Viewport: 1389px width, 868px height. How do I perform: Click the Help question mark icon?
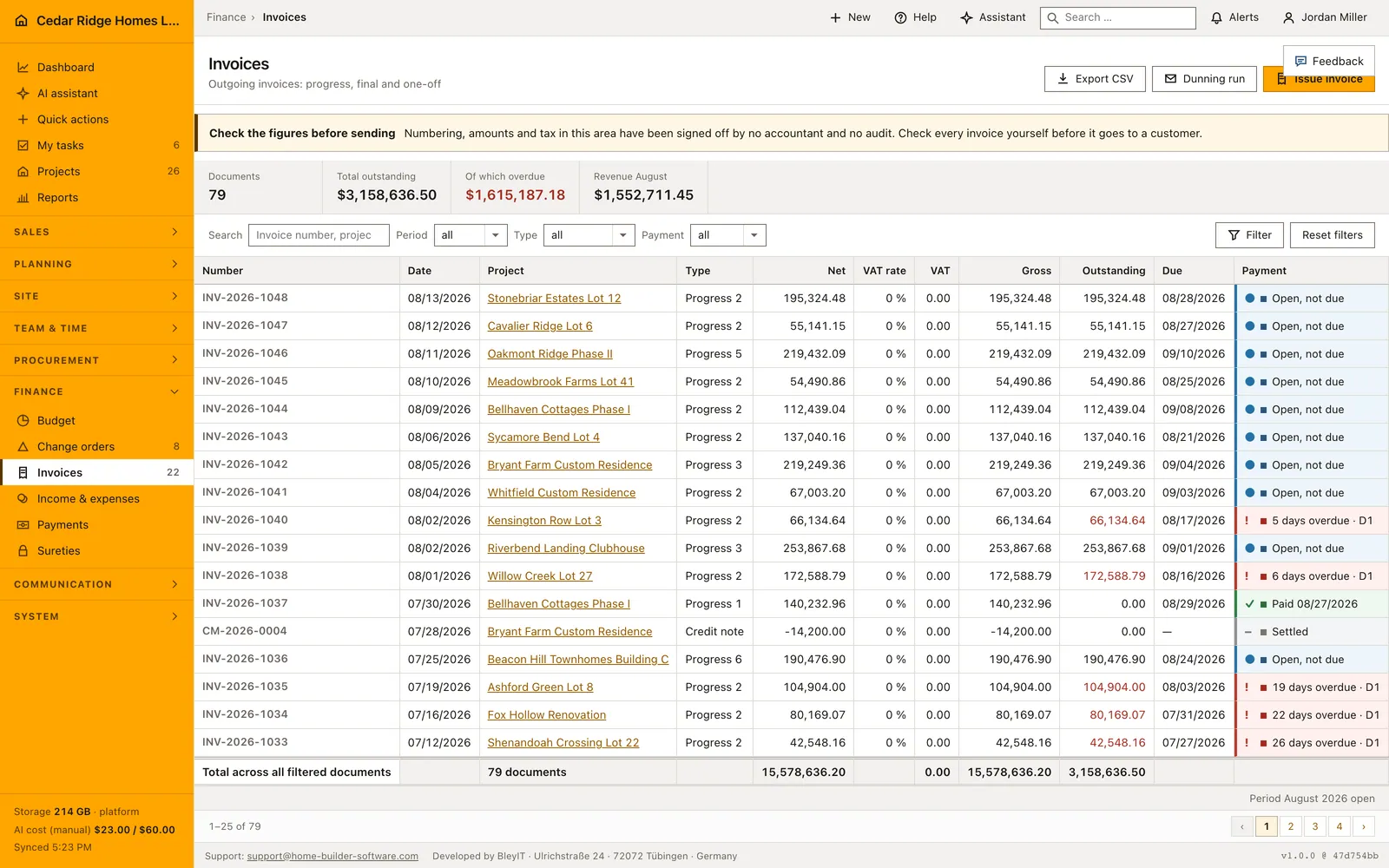[x=901, y=17]
